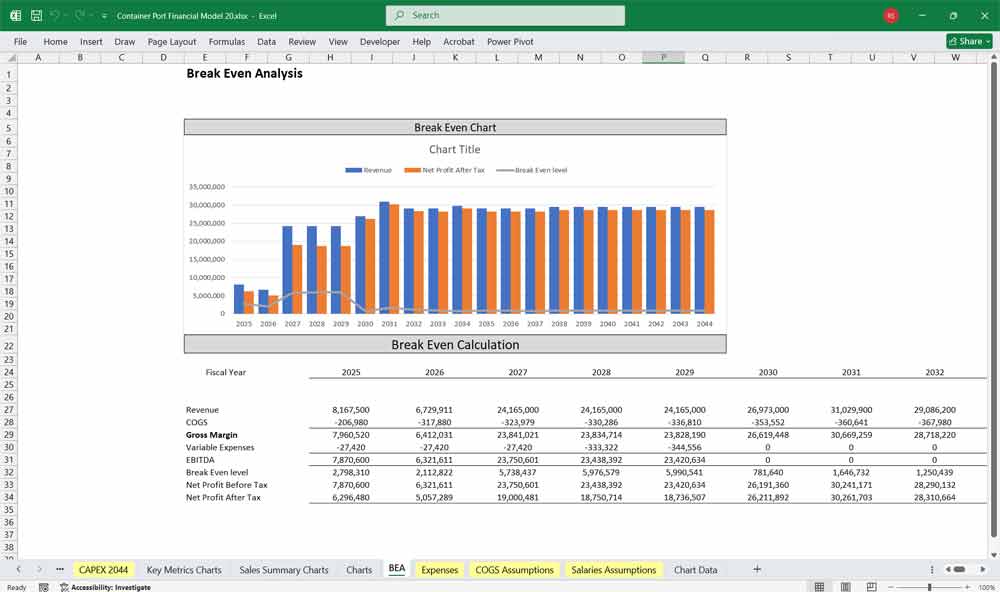Select cell with the Break Even level value 781,640
This screenshot has width=1000, height=592.
point(768,472)
